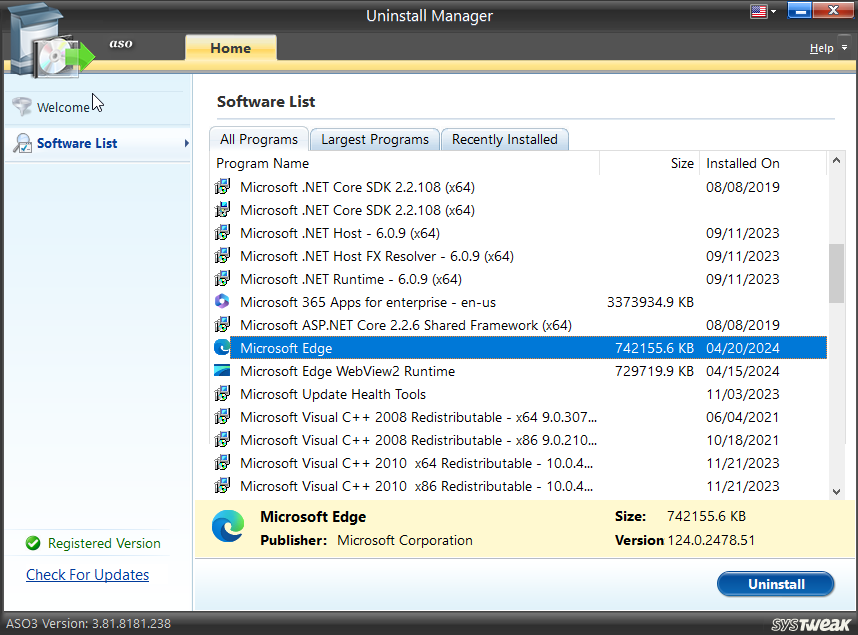Sort list by Installed On column header

[742, 163]
